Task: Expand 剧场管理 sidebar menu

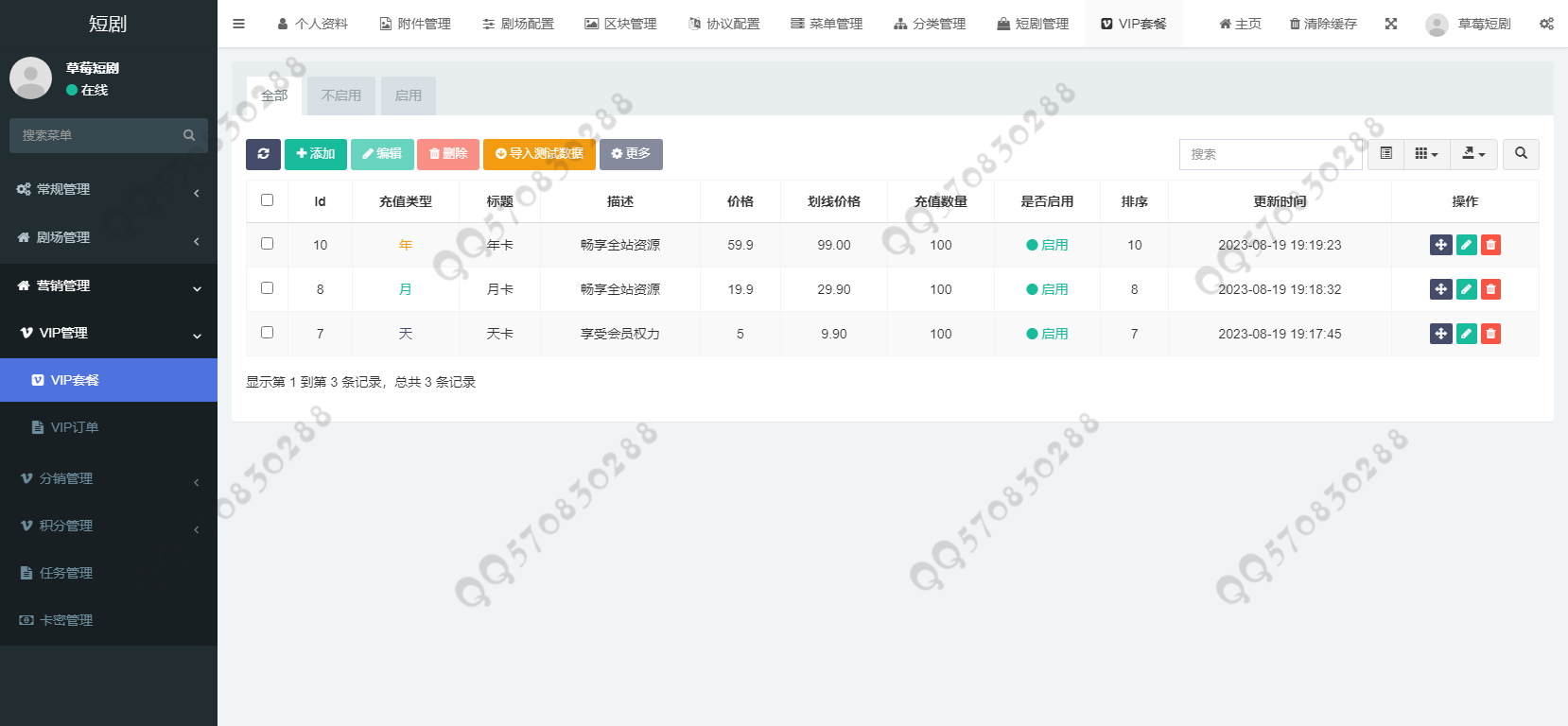Action: point(109,237)
